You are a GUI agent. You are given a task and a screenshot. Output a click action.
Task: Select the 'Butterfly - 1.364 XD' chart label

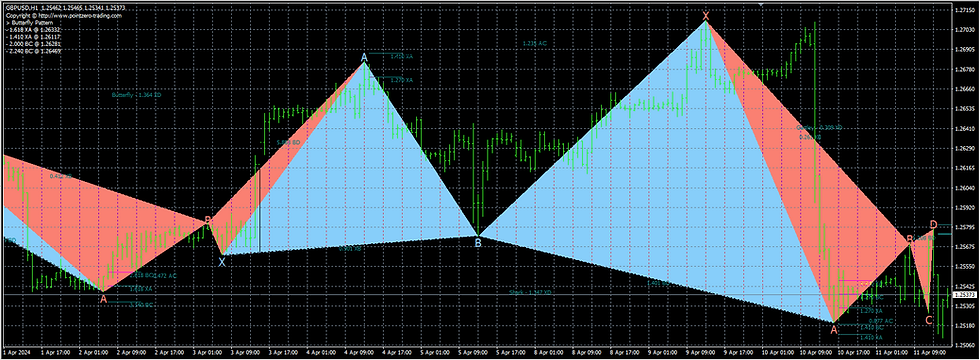(137, 96)
